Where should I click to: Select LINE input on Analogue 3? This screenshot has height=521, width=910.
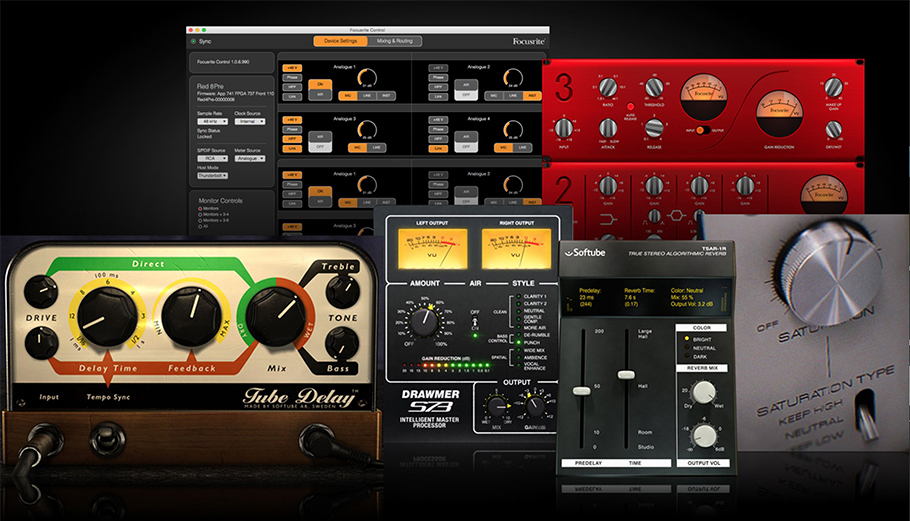(376, 147)
